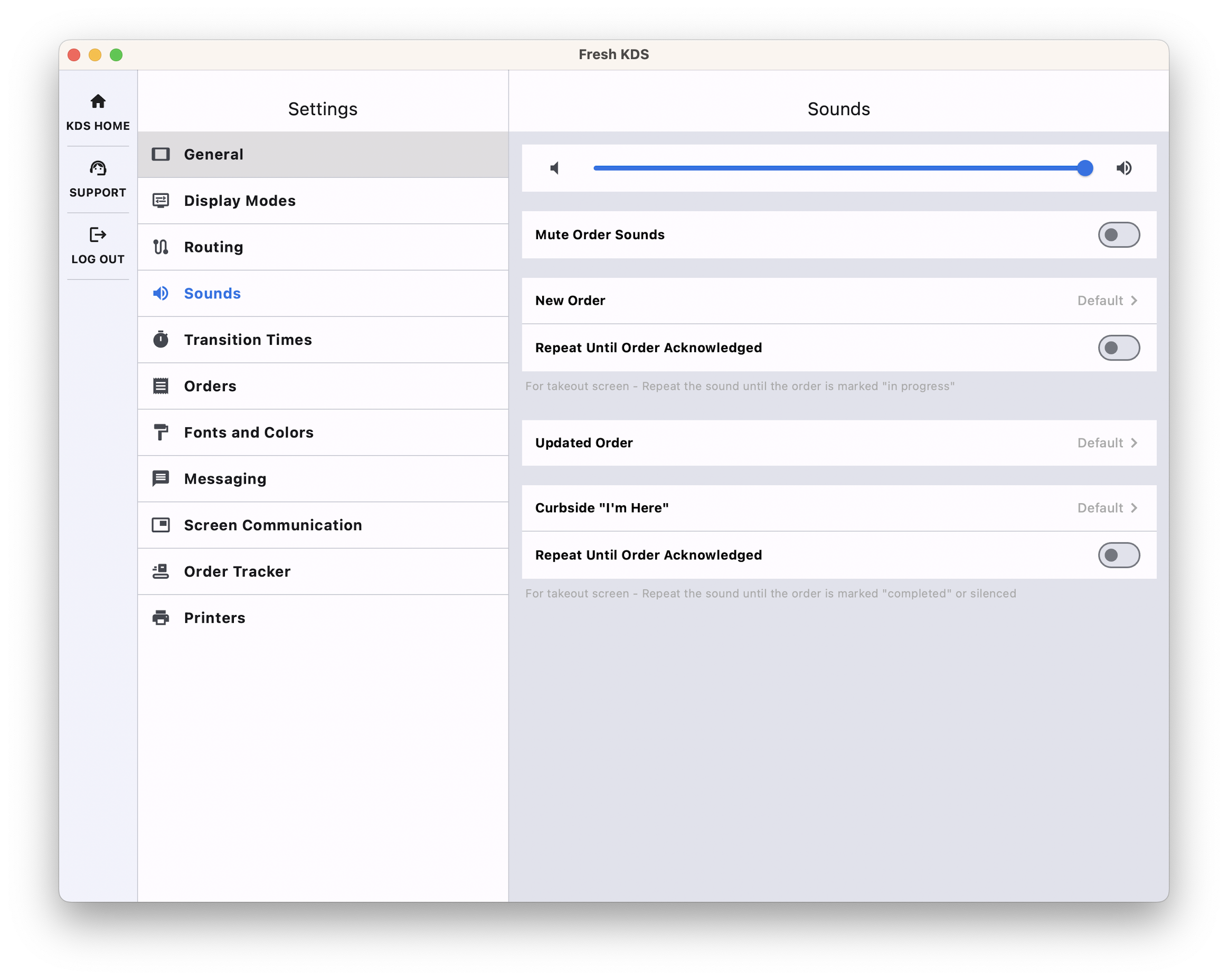
Task: Select Orders settings item
Action: coord(323,386)
